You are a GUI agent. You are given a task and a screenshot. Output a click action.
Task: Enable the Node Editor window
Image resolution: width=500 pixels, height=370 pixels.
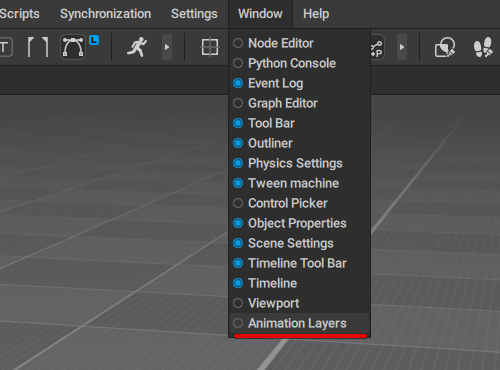pos(300,43)
